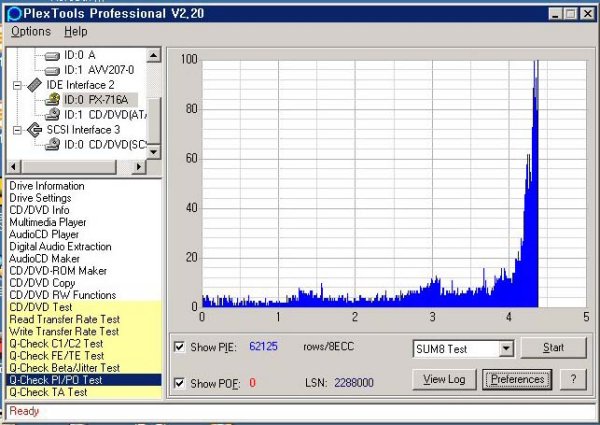Click the Ready status bar text
This screenshot has width=600, height=425.
(24, 411)
